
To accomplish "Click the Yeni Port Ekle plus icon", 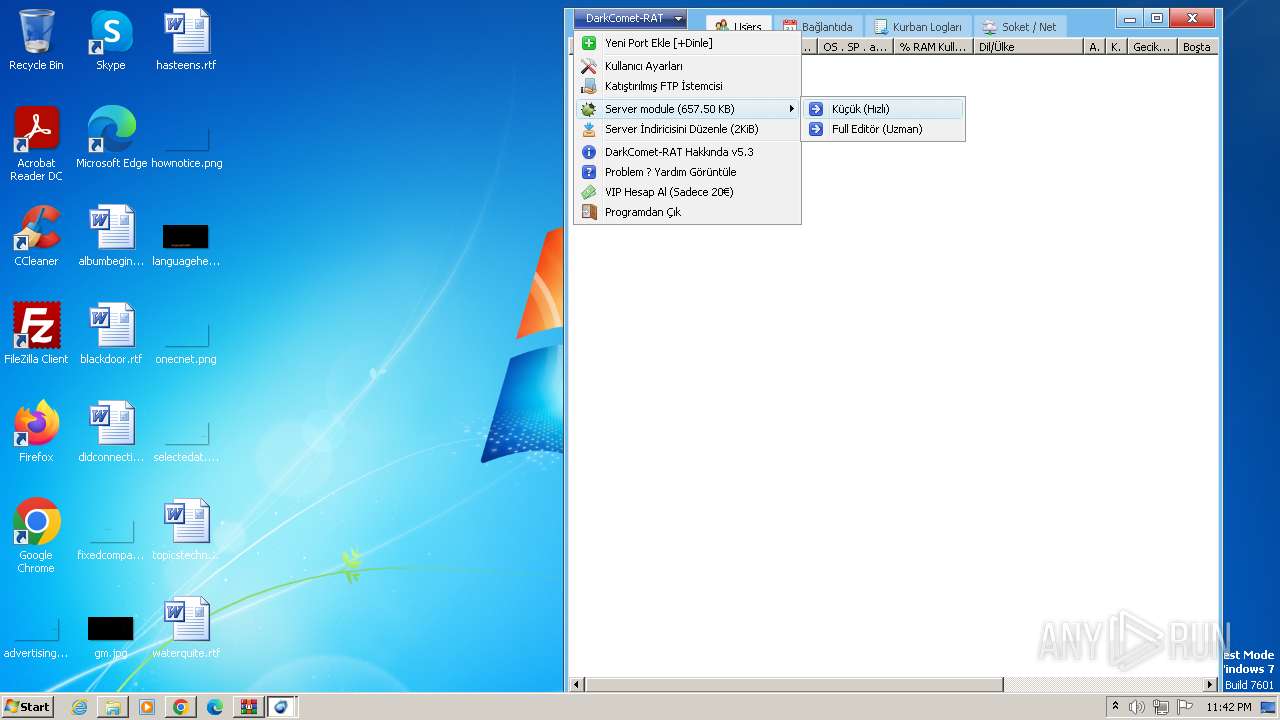I will pos(589,43).
